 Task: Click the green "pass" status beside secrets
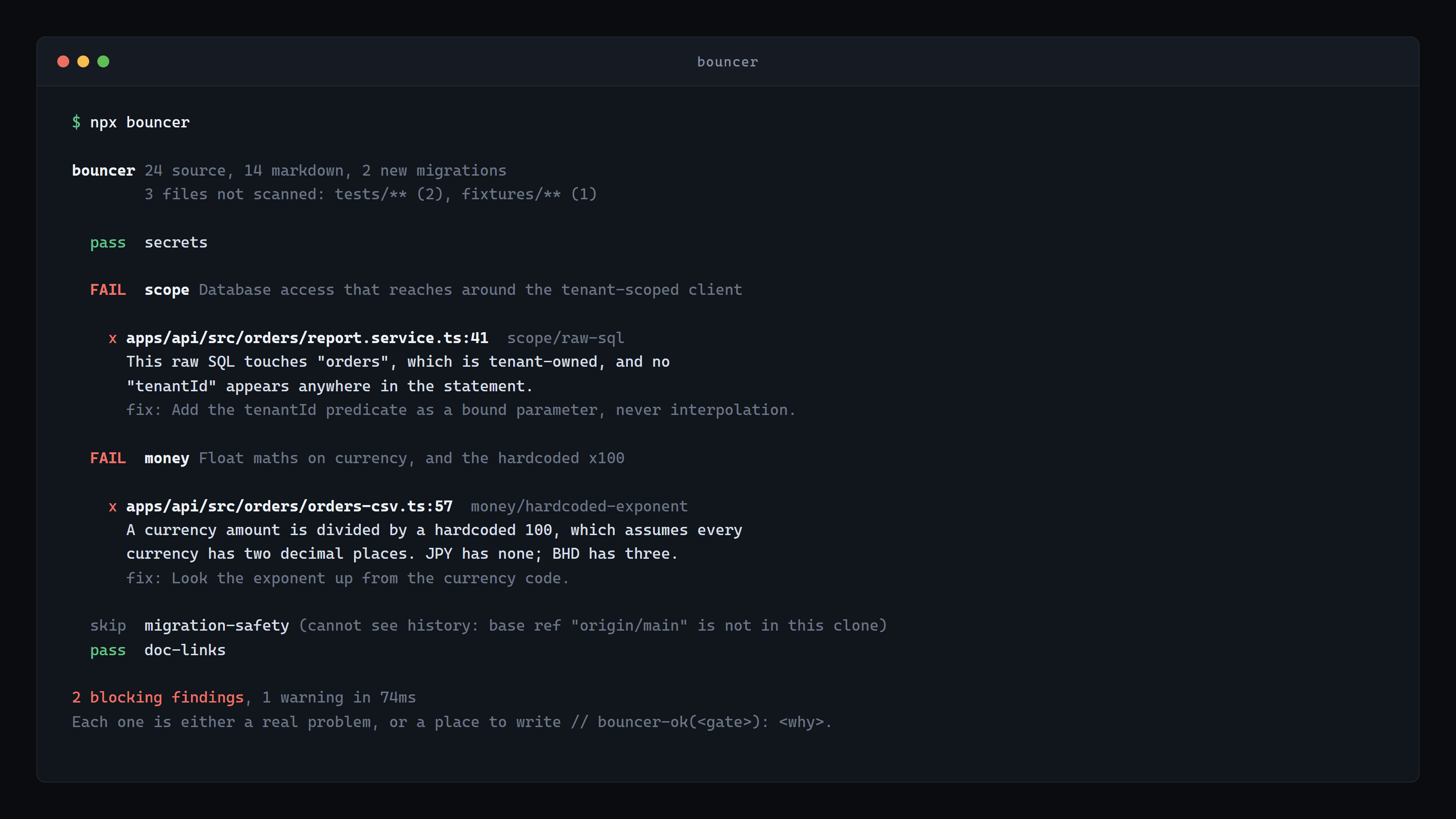(108, 243)
